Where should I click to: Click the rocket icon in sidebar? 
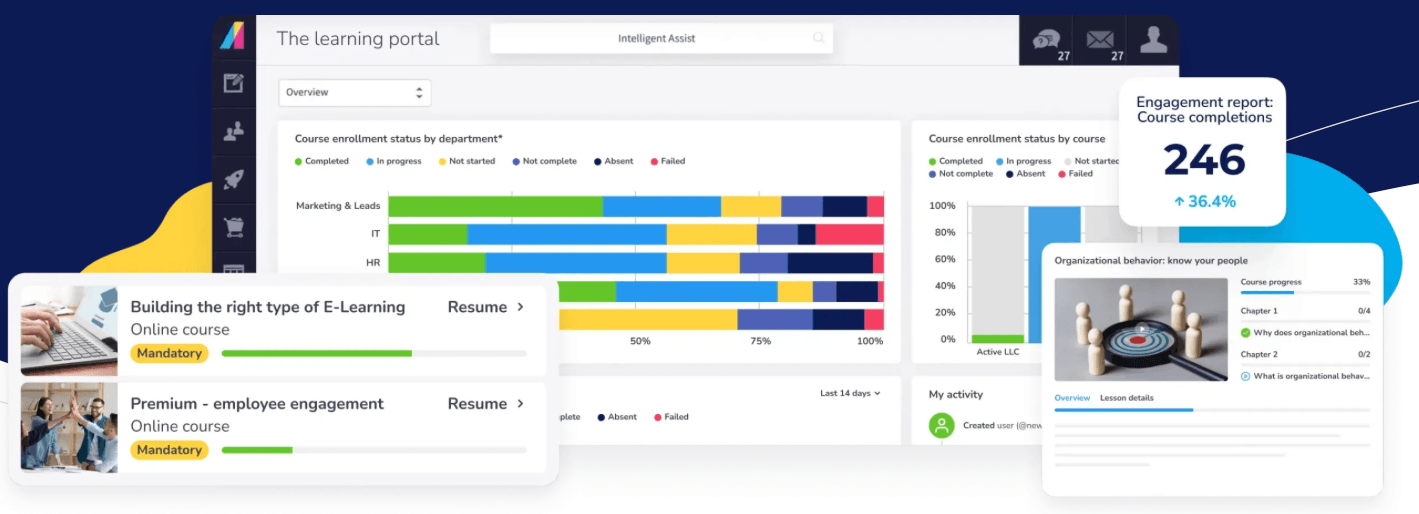click(233, 180)
